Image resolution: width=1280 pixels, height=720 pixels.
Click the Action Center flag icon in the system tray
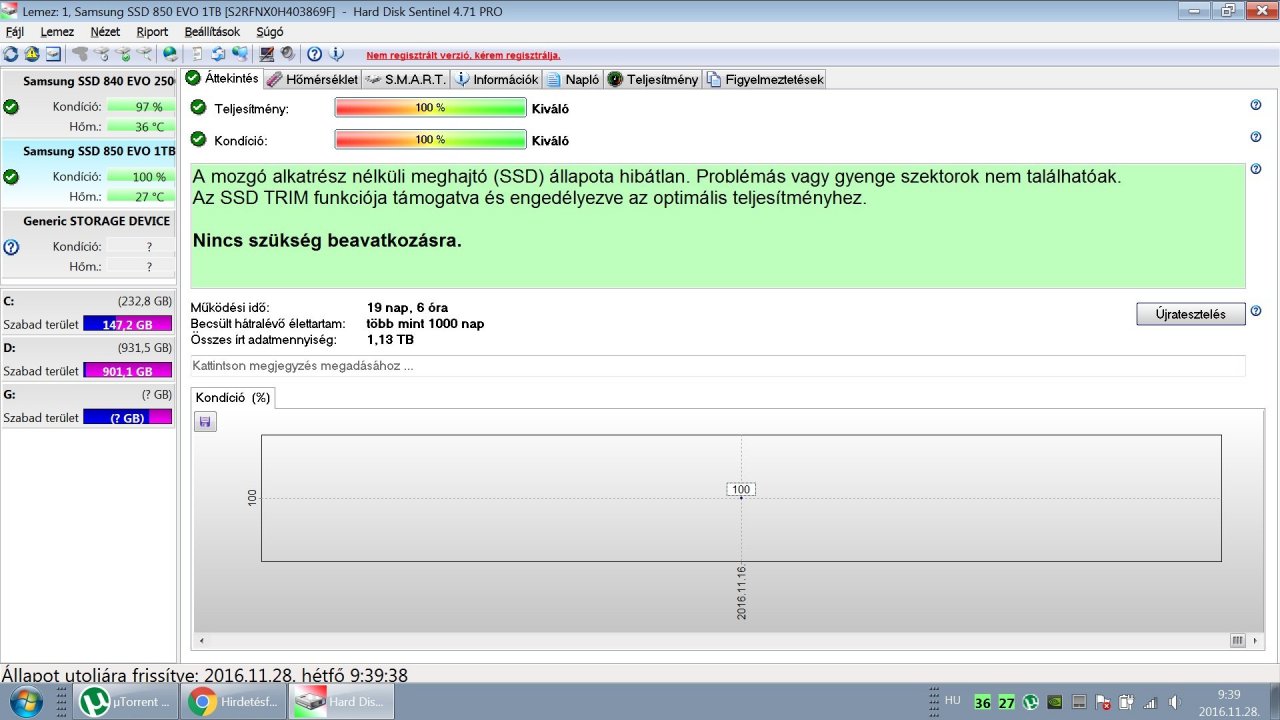pyautogui.click(x=1103, y=702)
